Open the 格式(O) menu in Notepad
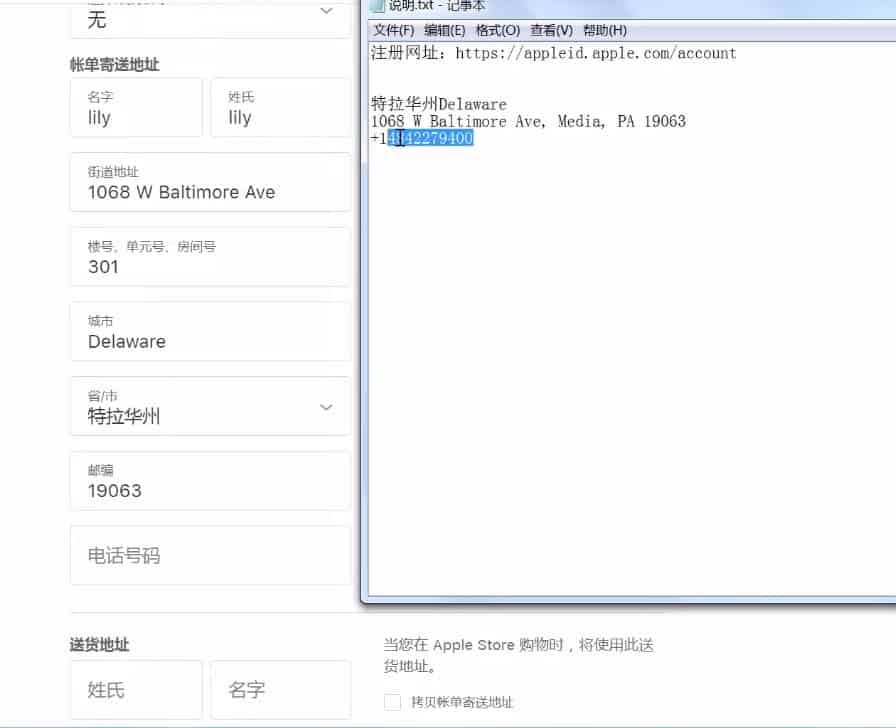Viewport: 896px width, 728px height. pyautogui.click(x=497, y=30)
